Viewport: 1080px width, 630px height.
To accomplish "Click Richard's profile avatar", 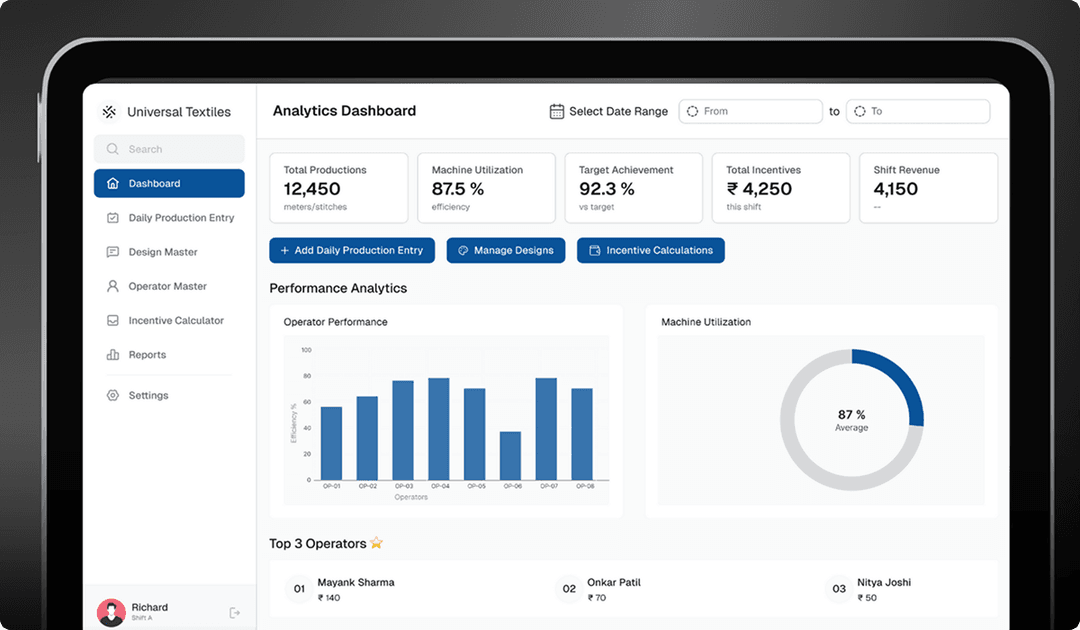I will 111,612.
